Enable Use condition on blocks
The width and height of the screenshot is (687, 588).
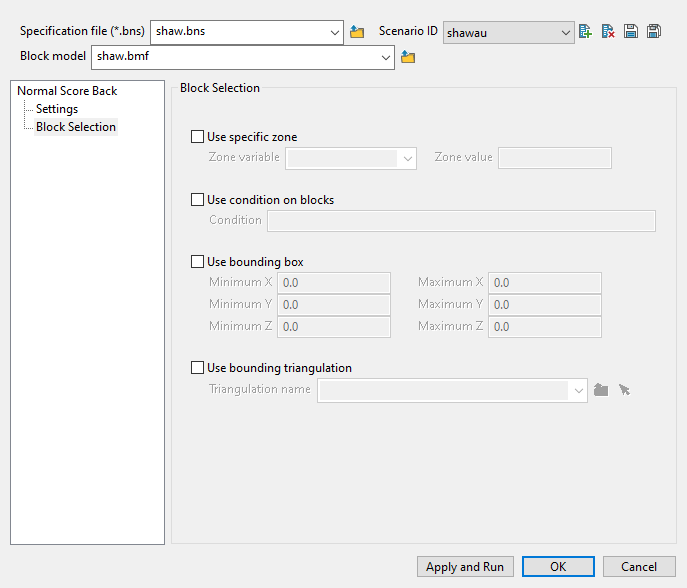tap(197, 200)
